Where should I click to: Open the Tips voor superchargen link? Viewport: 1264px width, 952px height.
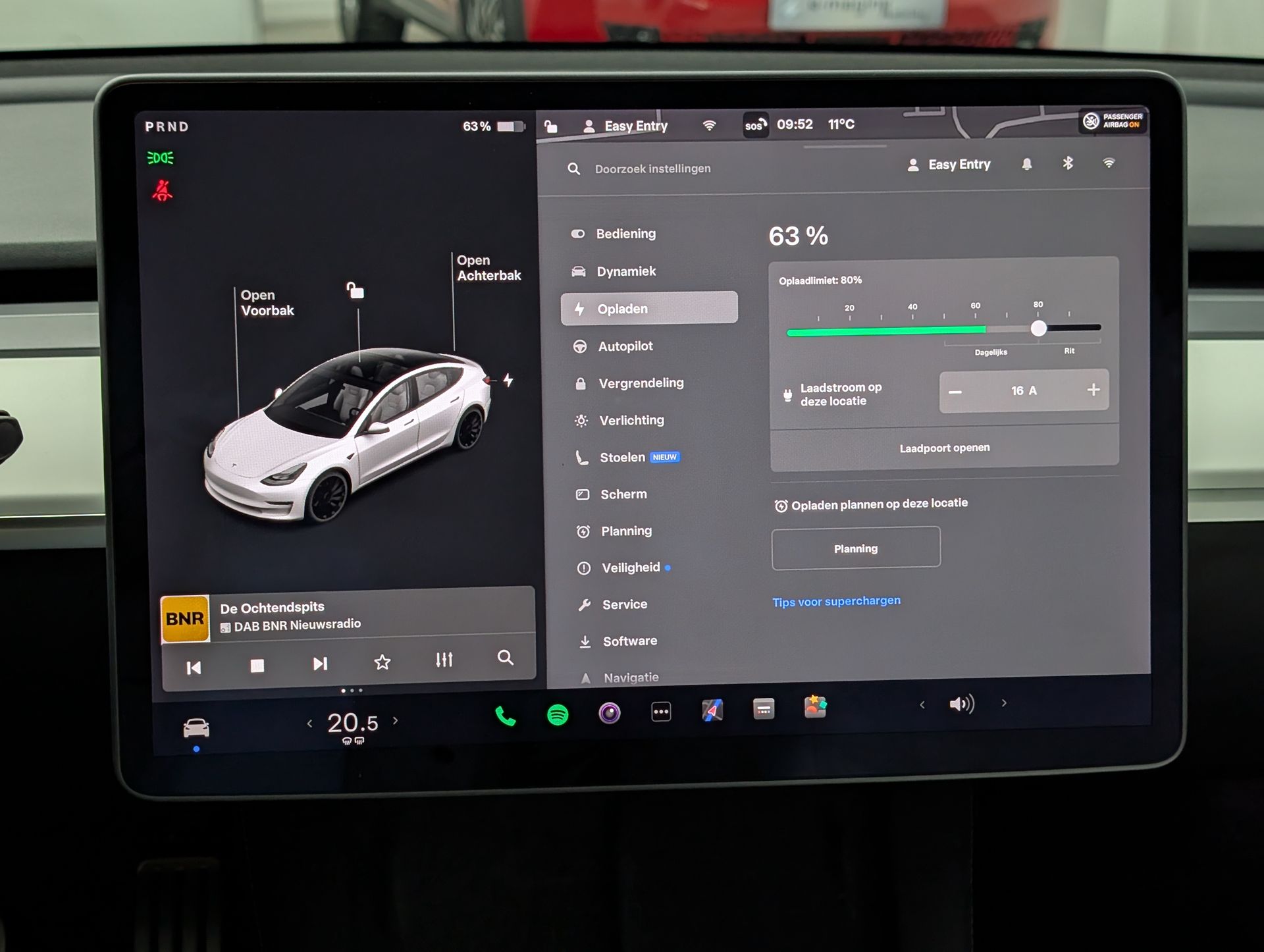836,601
